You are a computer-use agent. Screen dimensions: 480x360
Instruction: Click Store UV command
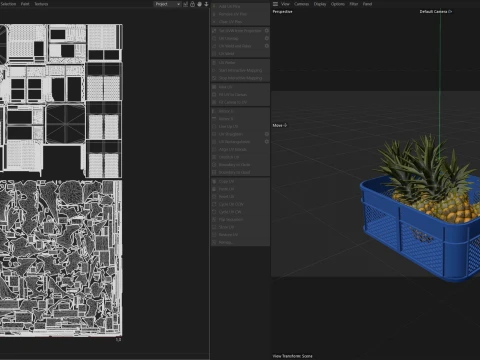click(x=240, y=227)
